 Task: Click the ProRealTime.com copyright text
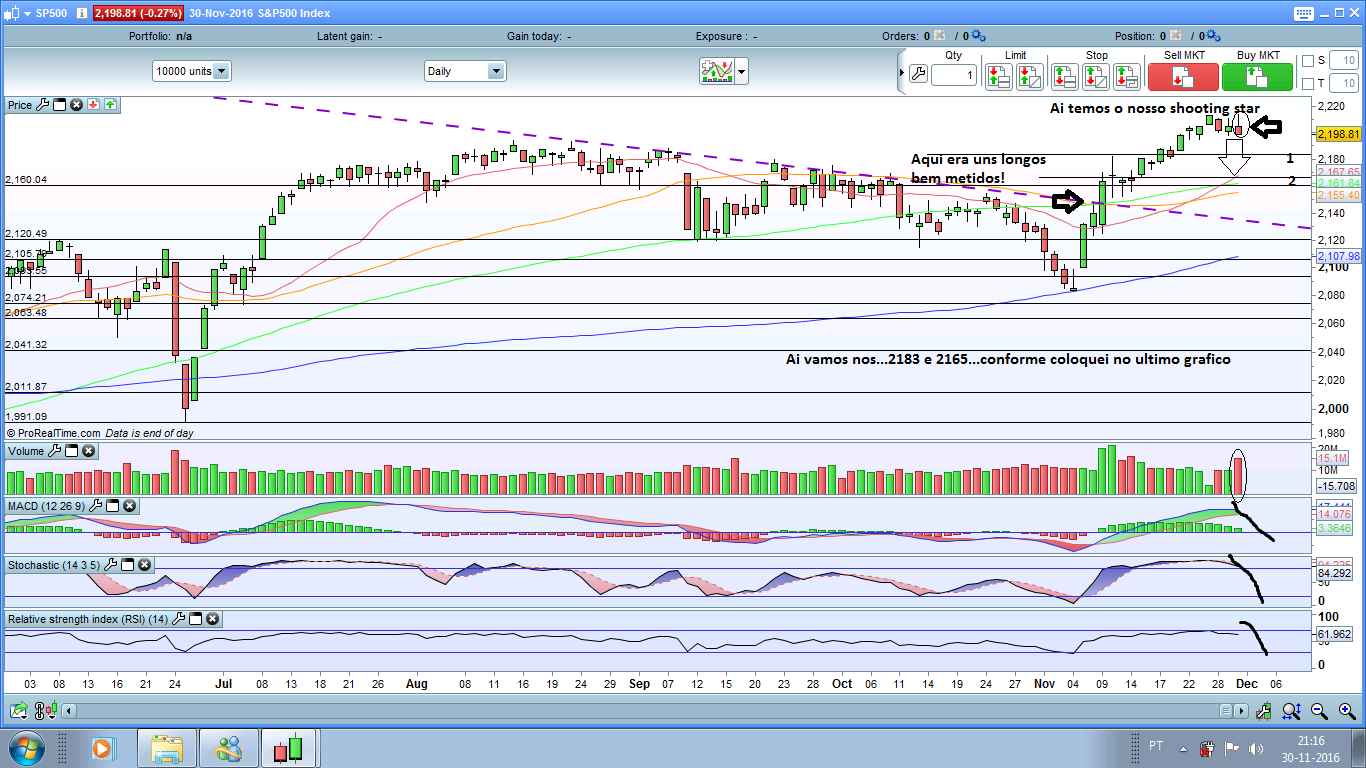(x=53, y=433)
